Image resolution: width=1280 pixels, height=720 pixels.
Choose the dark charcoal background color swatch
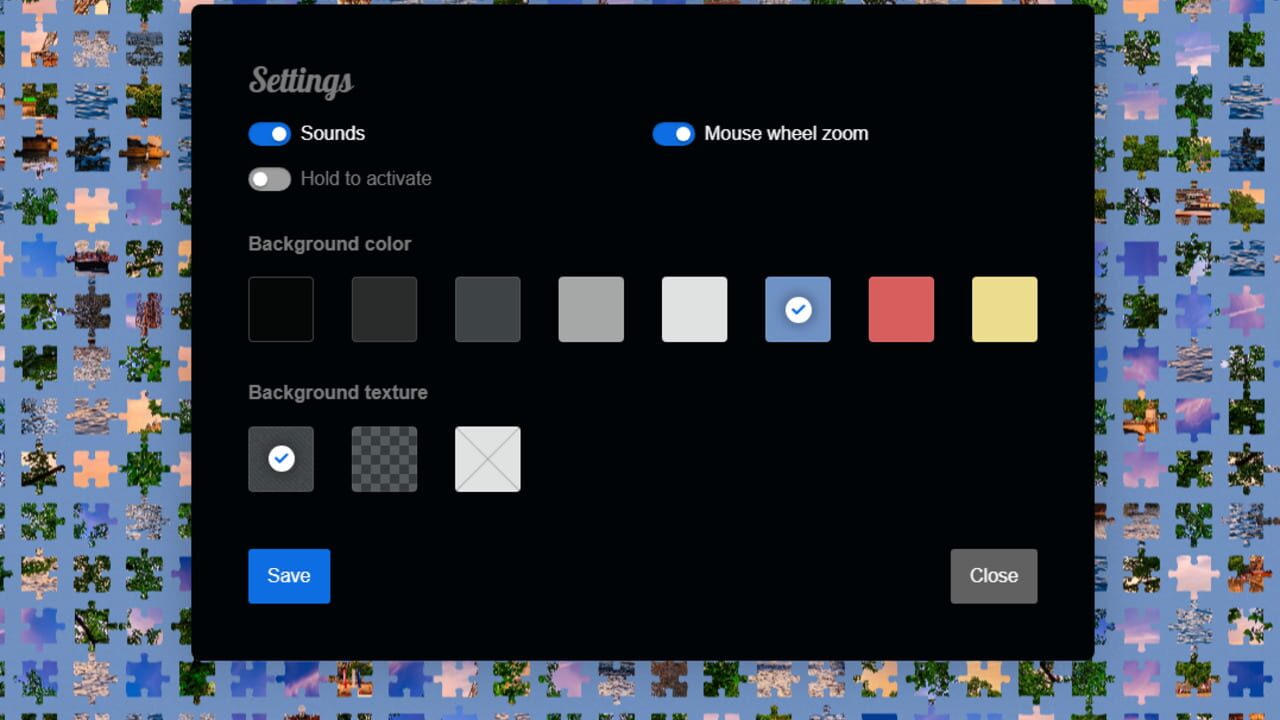pos(384,310)
